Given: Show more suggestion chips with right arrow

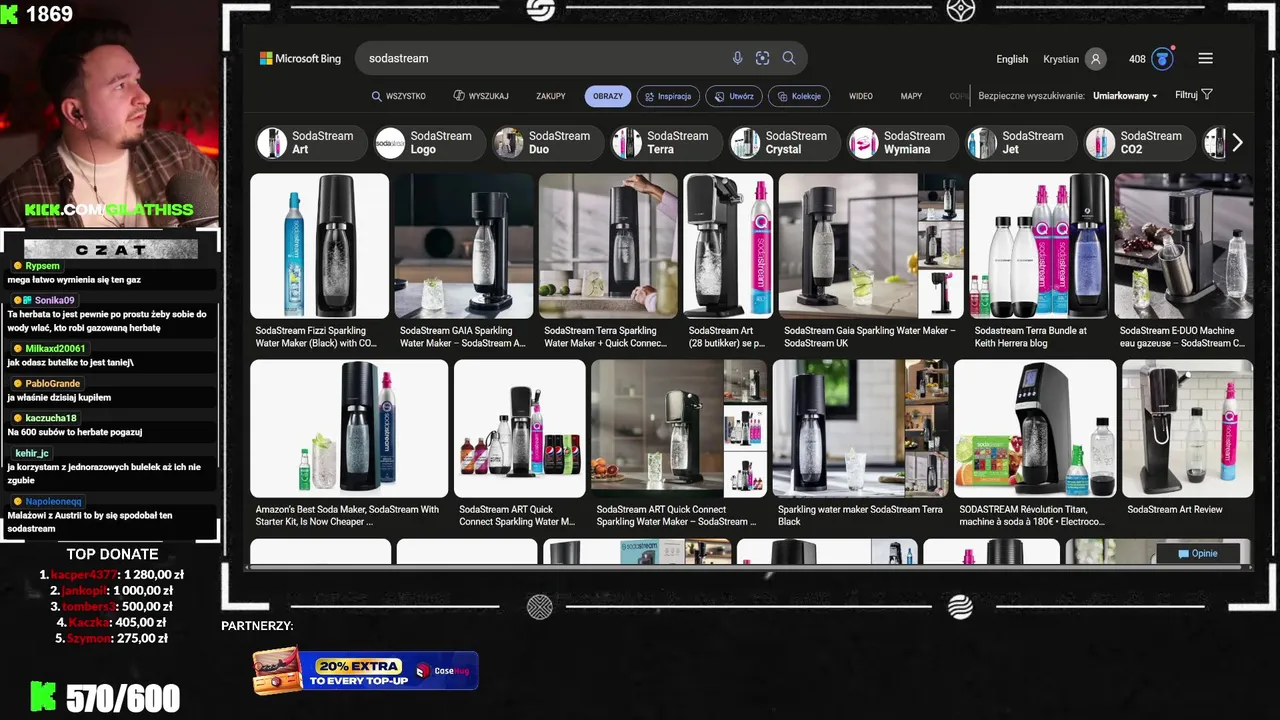Looking at the screenshot, I should click(1237, 143).
